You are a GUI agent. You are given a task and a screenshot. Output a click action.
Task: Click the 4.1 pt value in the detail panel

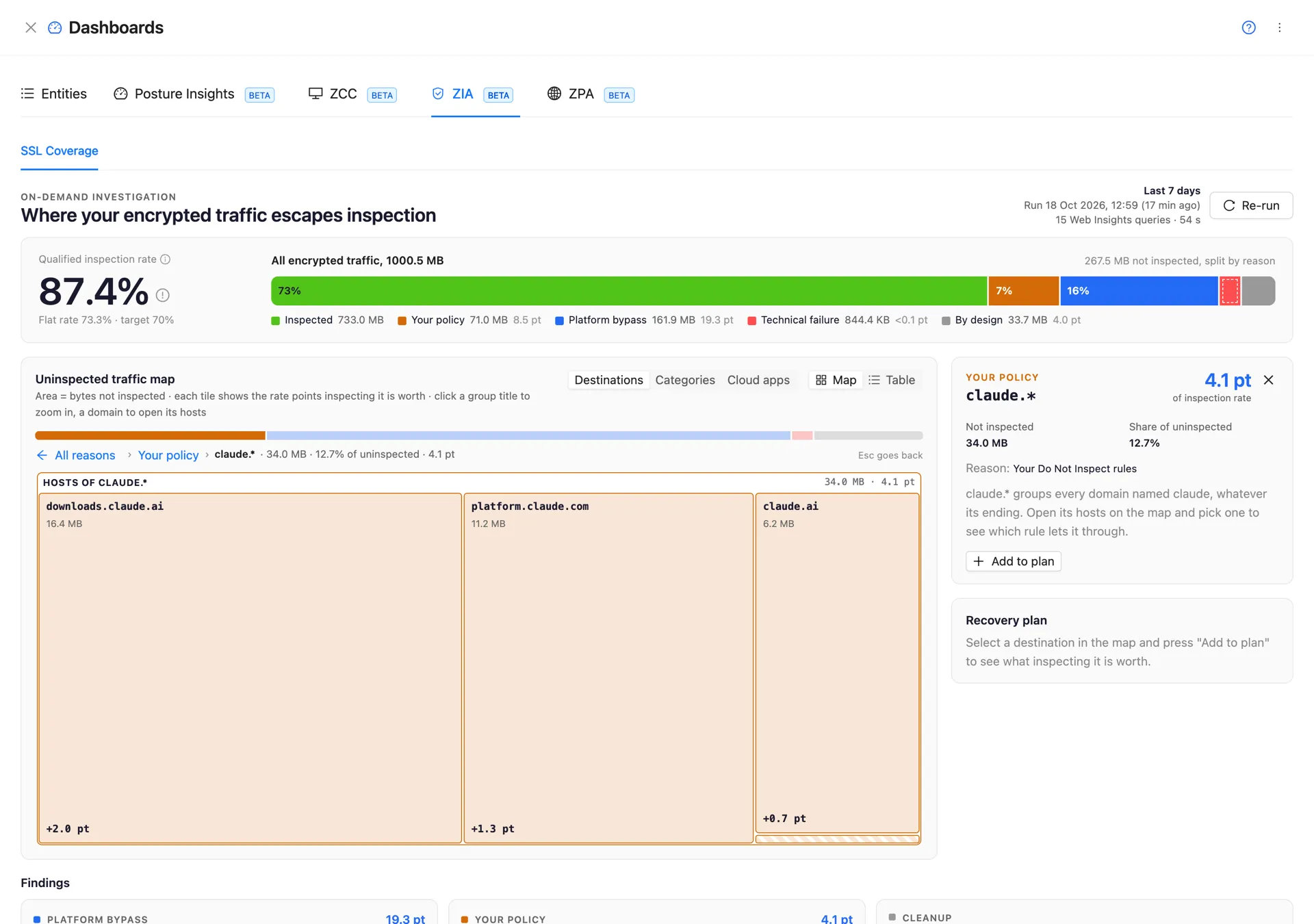pyautogui.click(x=1228, y=380)
